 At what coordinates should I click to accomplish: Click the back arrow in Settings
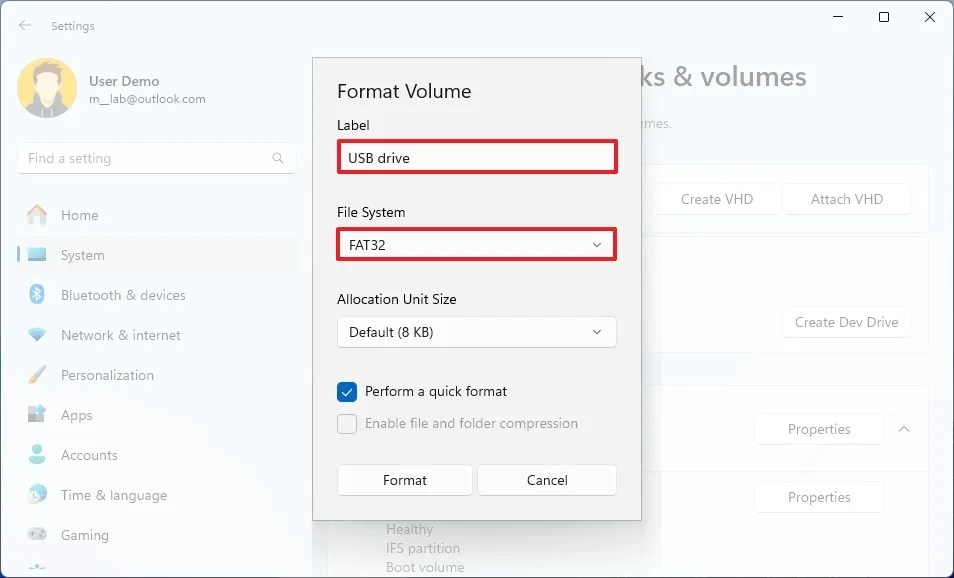point(24,25)
